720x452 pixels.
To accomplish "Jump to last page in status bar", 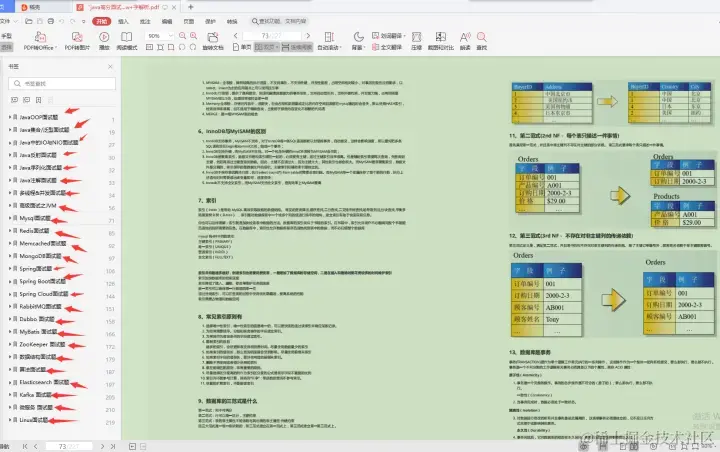I will [x=113, y=446].
